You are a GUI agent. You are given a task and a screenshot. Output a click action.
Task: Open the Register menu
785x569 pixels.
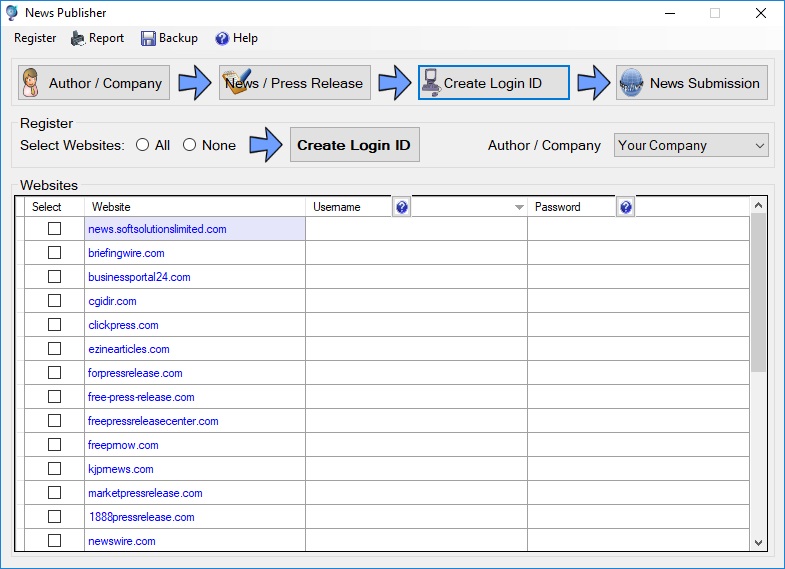point(35,38)
